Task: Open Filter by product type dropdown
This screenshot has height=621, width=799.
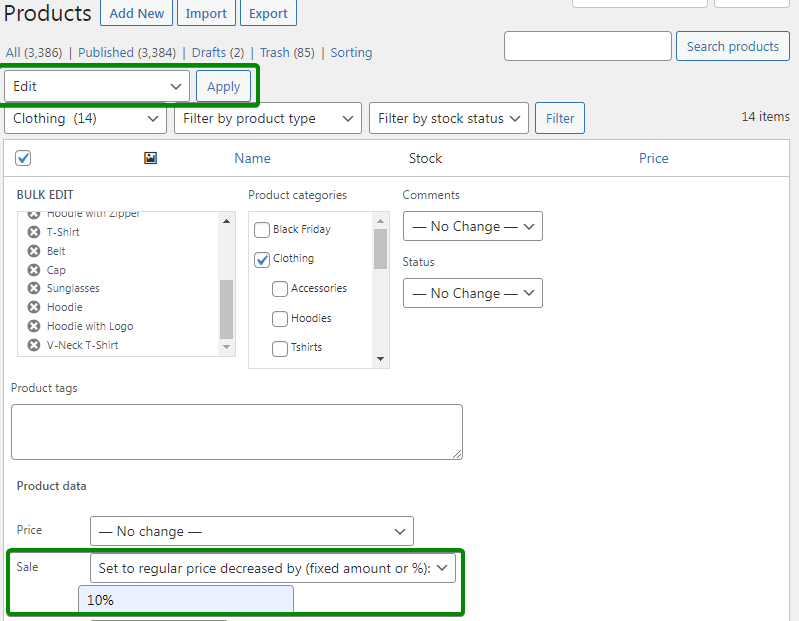Action: coord(268,119)
